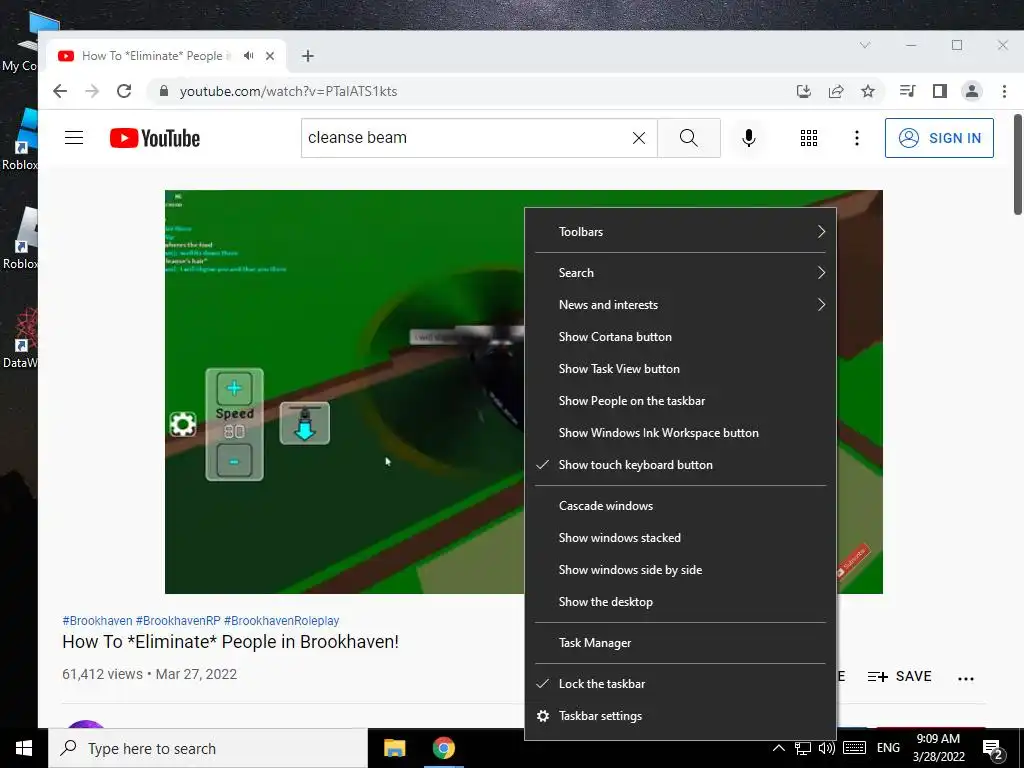Screen dimensions: 1024x768
Task: Reload the YouTube page
Action: coord(124,91)
